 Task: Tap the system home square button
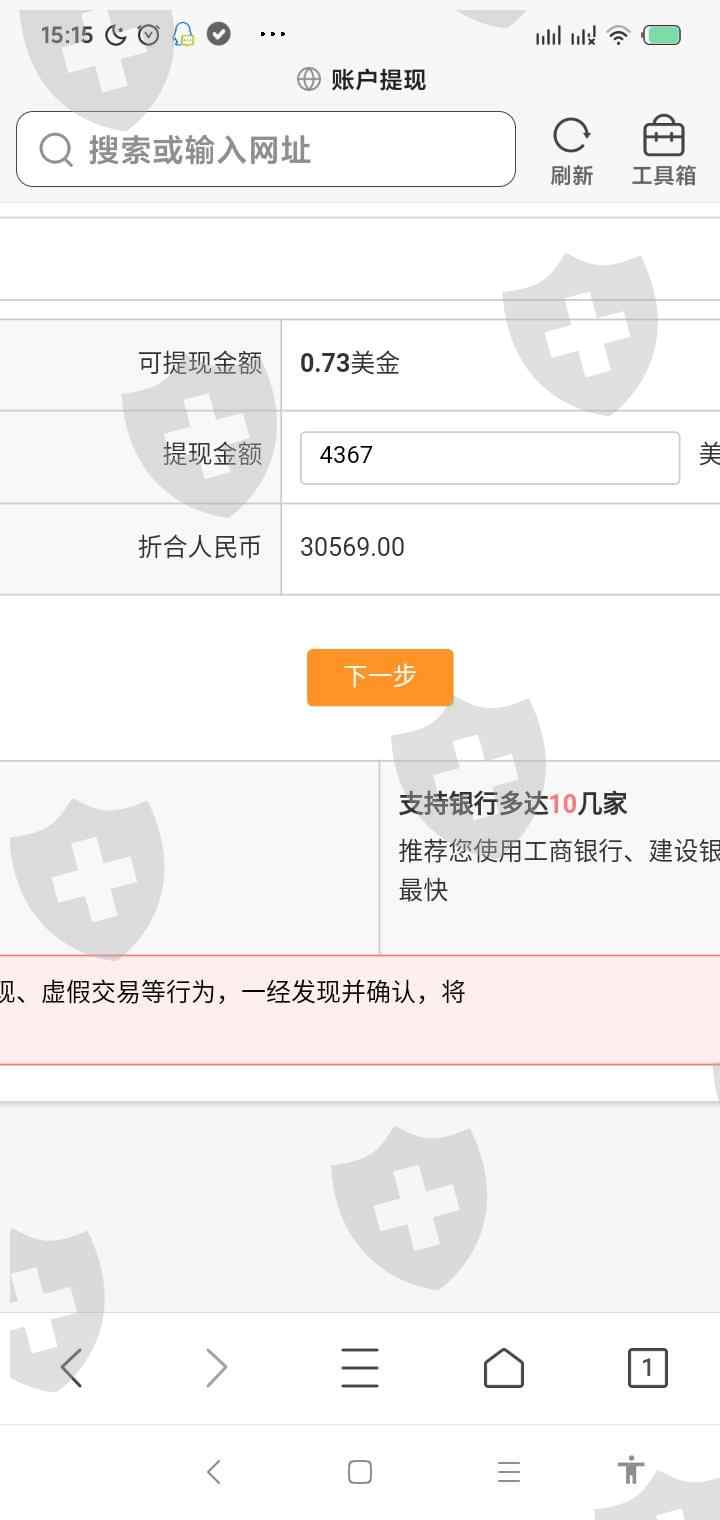tap(360, 1471)
